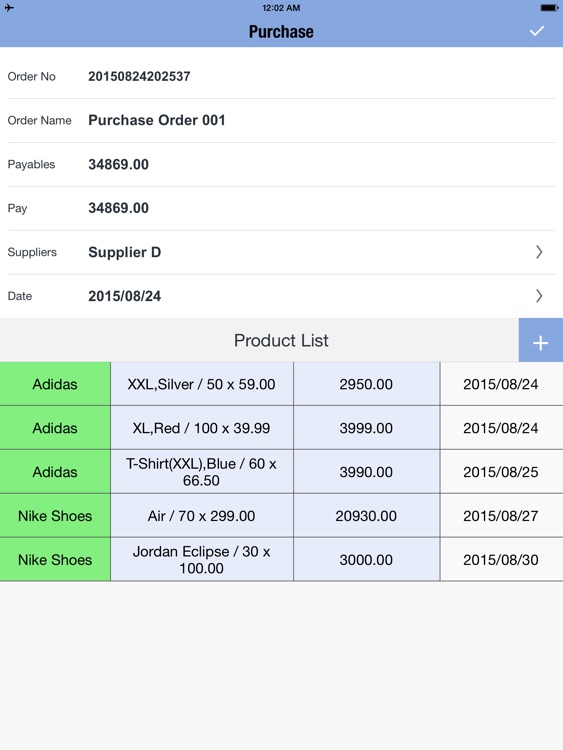The height and width of the screenshot is (750, 563).
Task: Open 'T-Shirt(XXL),Blue / 60 x 66.50' item
Action: [202, 472]
